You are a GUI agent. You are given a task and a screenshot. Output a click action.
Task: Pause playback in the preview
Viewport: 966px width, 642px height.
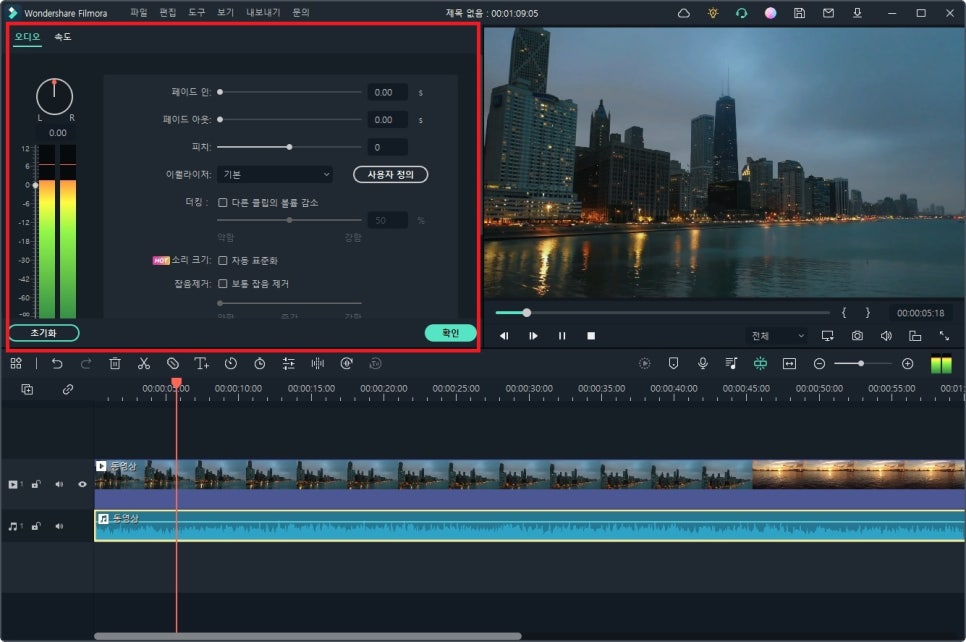(562, 336)
